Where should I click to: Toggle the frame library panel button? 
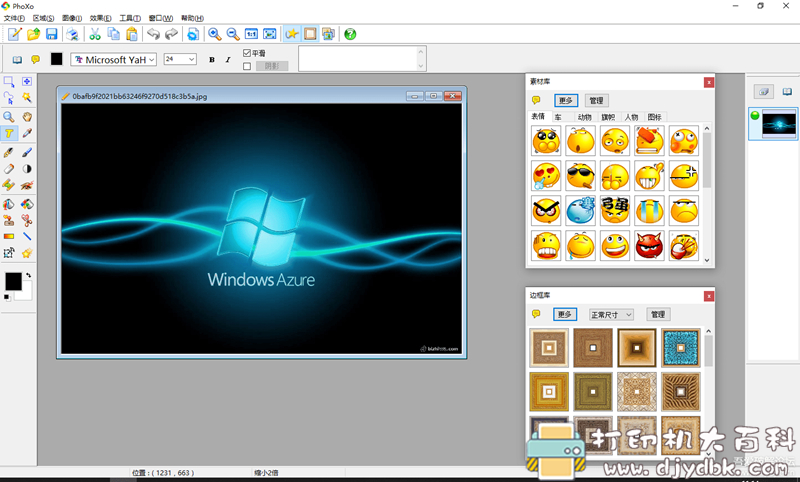pyautogui.click(x=310, y=34)
